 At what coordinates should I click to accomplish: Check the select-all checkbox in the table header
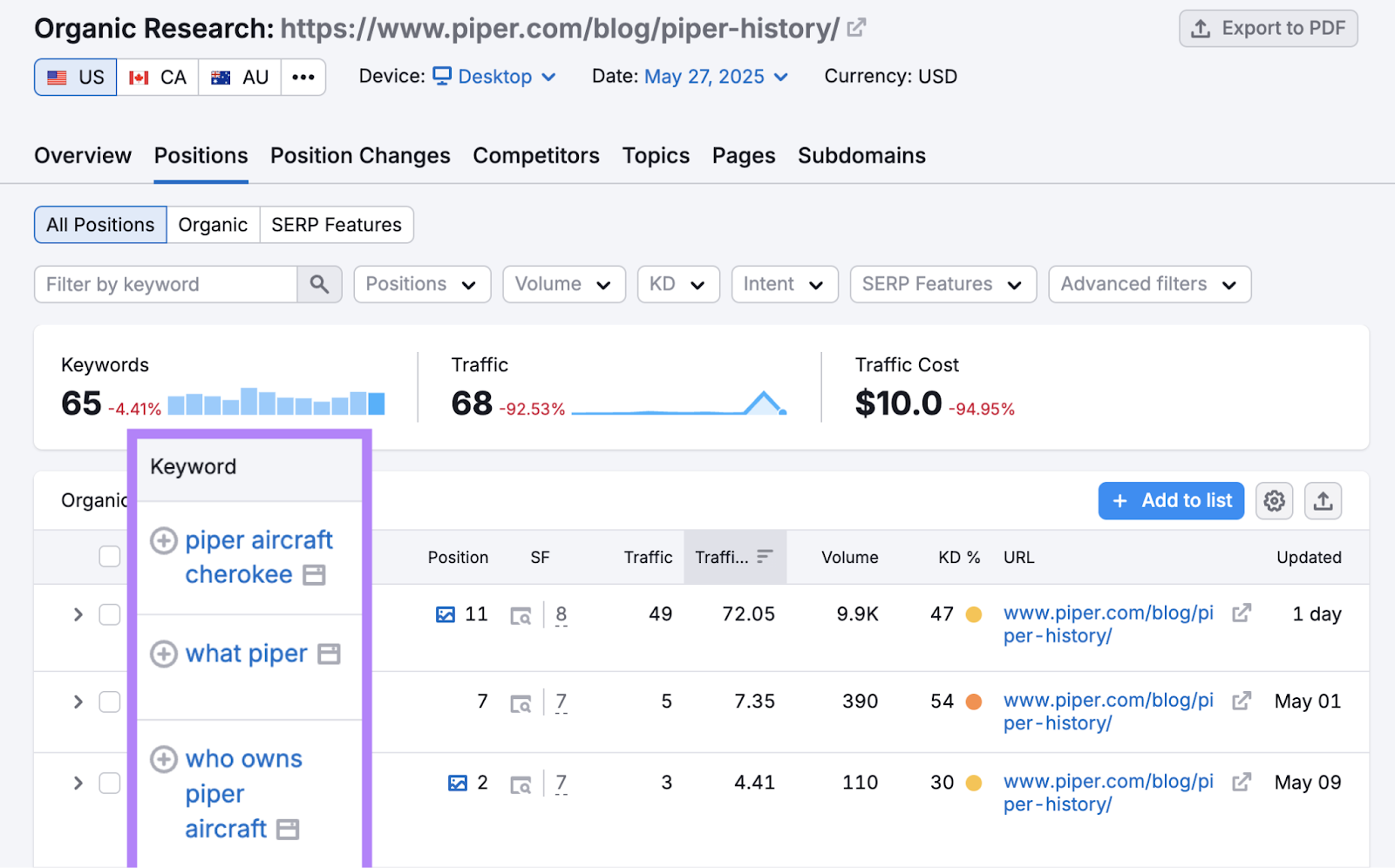[110, 556]
